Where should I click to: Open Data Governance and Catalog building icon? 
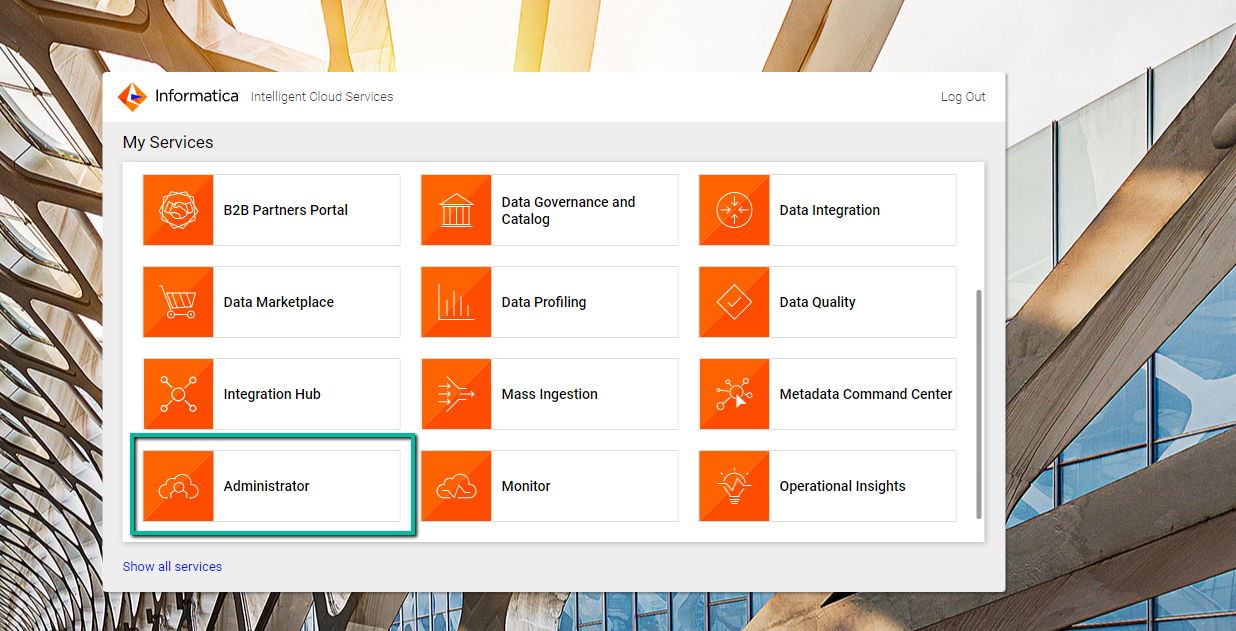click(456, 210)
